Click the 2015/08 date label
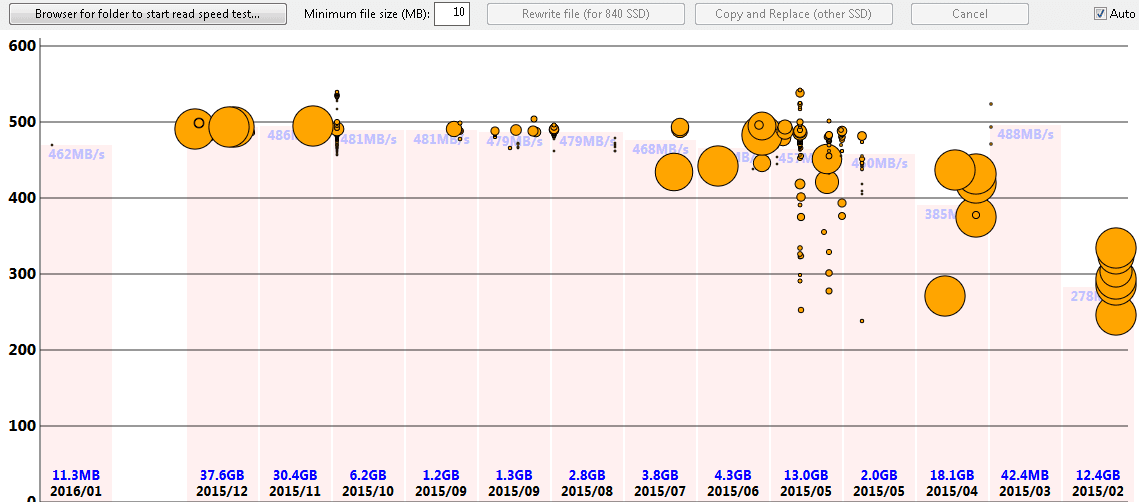The image size is (1139, 502). click(586, 491)
